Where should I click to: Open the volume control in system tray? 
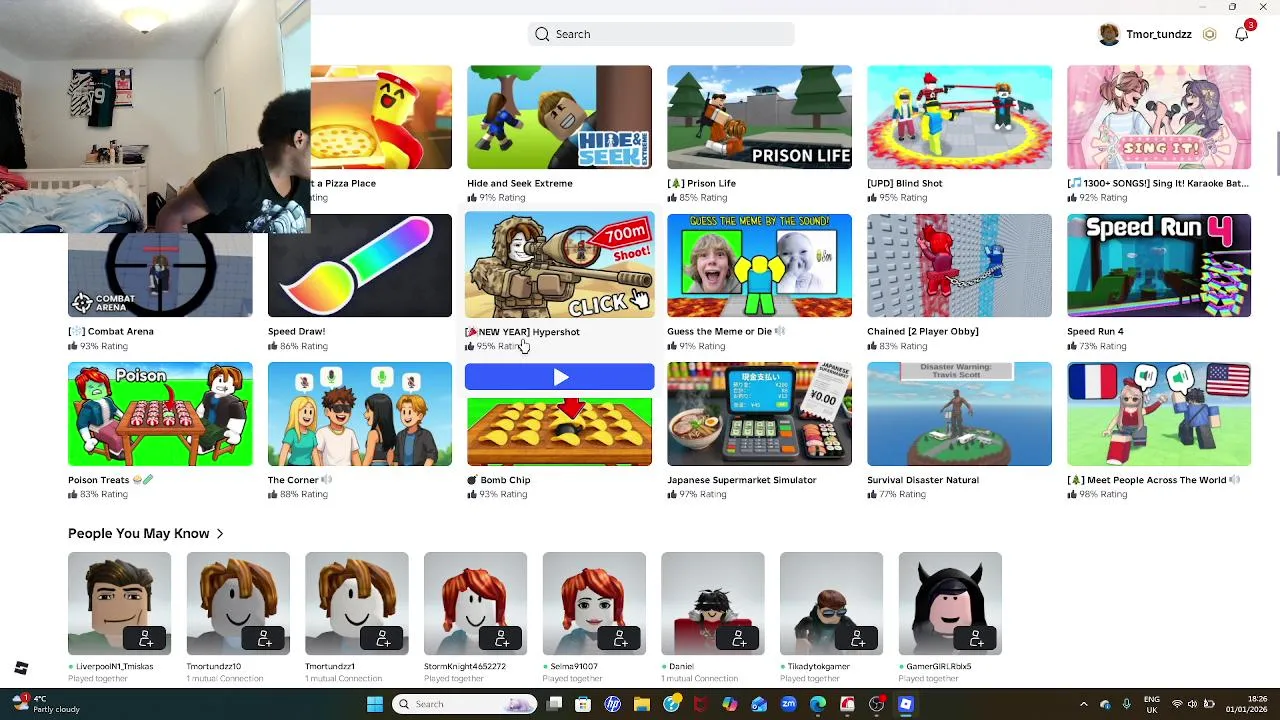[1193, 704]
